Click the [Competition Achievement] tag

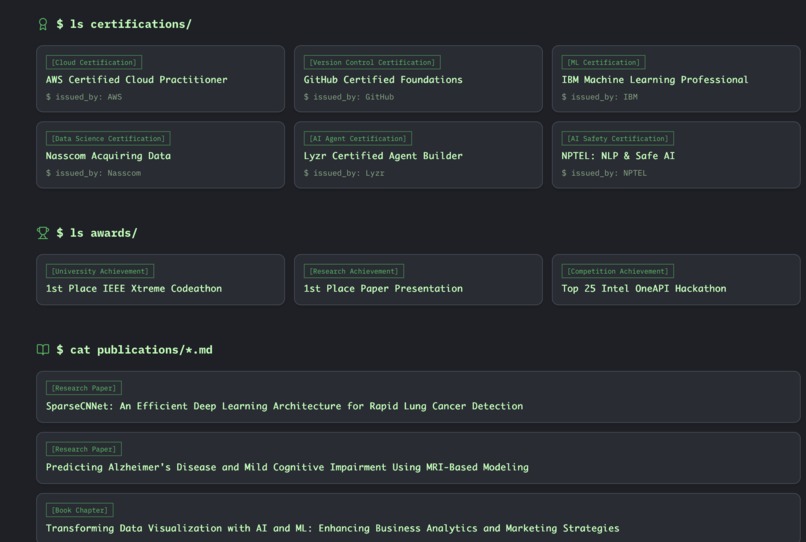tap(617, 271)
